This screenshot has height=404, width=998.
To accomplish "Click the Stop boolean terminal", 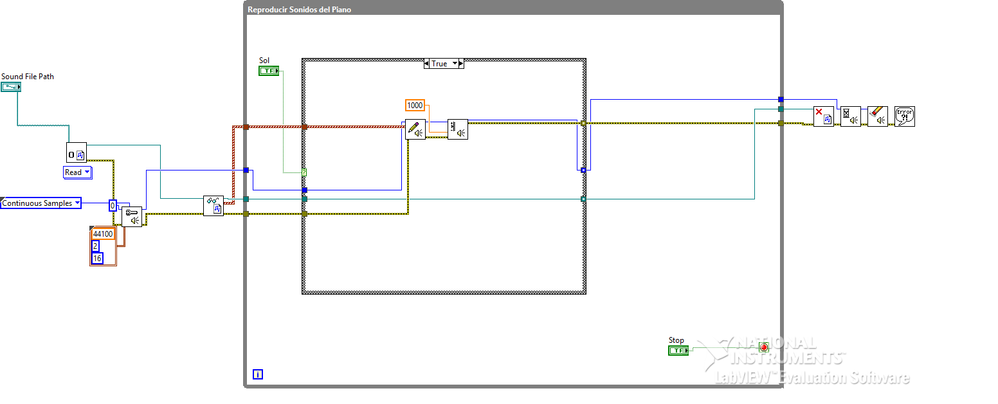I will click(678, 351).
